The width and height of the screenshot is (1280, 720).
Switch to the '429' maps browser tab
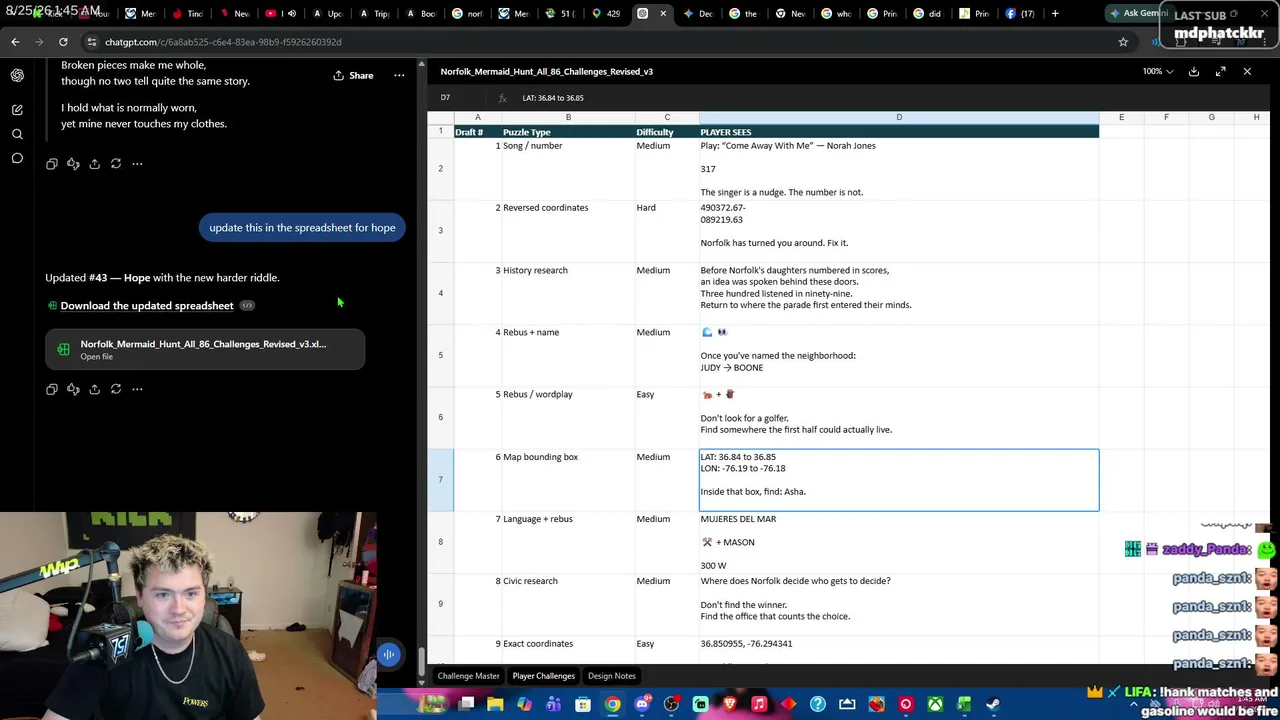pyautogui.click(x=607, y=14)
